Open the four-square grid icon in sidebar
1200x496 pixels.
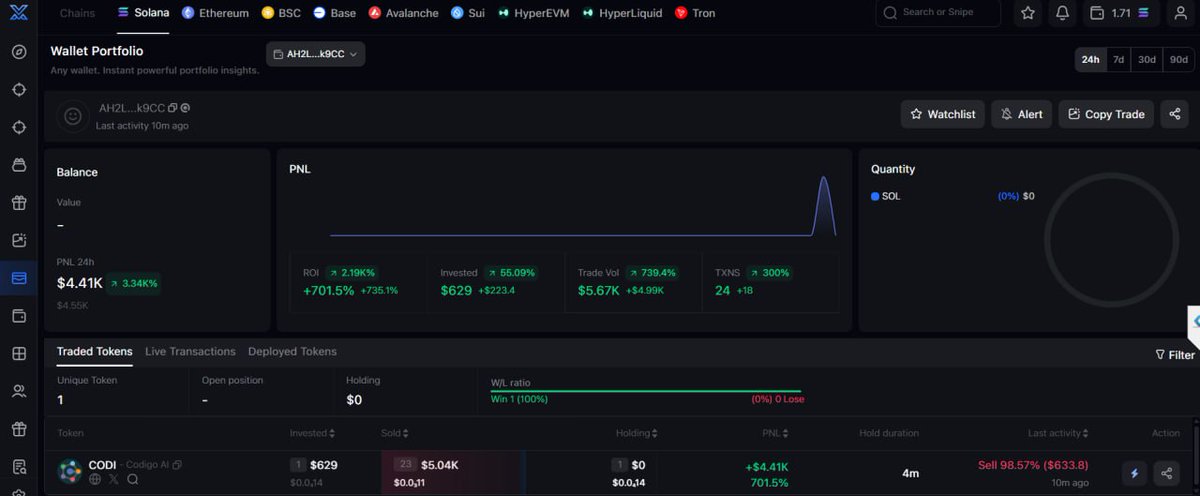19,353
